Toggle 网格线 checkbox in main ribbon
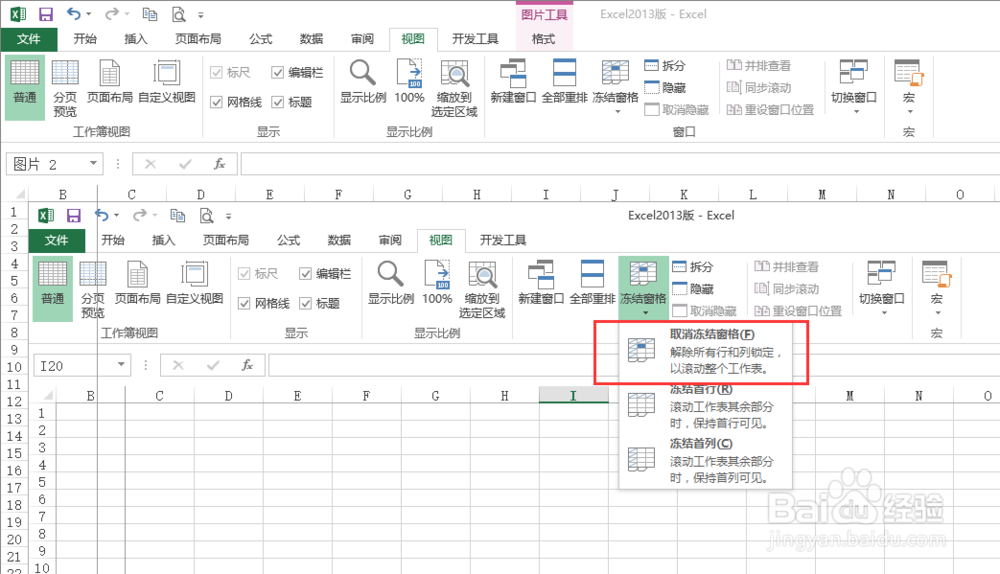Screen dimensions: 1000x574 216,101
